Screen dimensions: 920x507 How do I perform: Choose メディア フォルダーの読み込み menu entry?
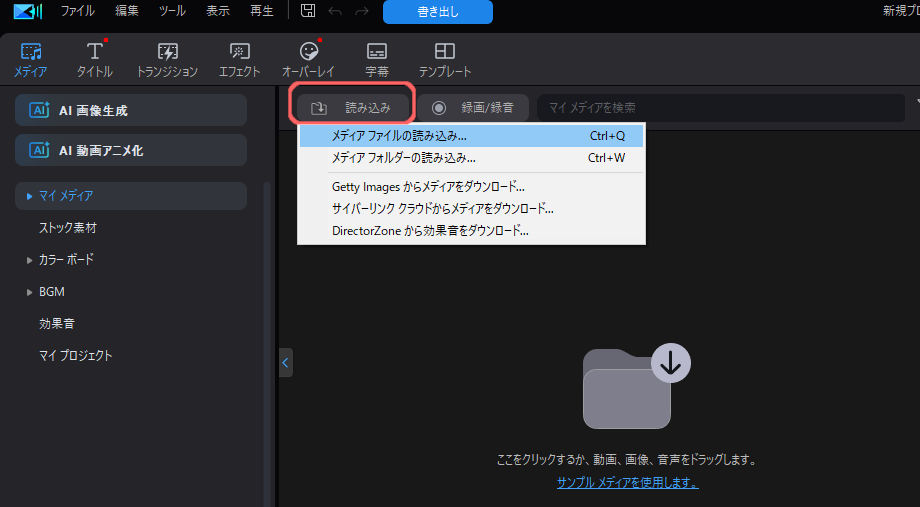[x=403, y=158]
